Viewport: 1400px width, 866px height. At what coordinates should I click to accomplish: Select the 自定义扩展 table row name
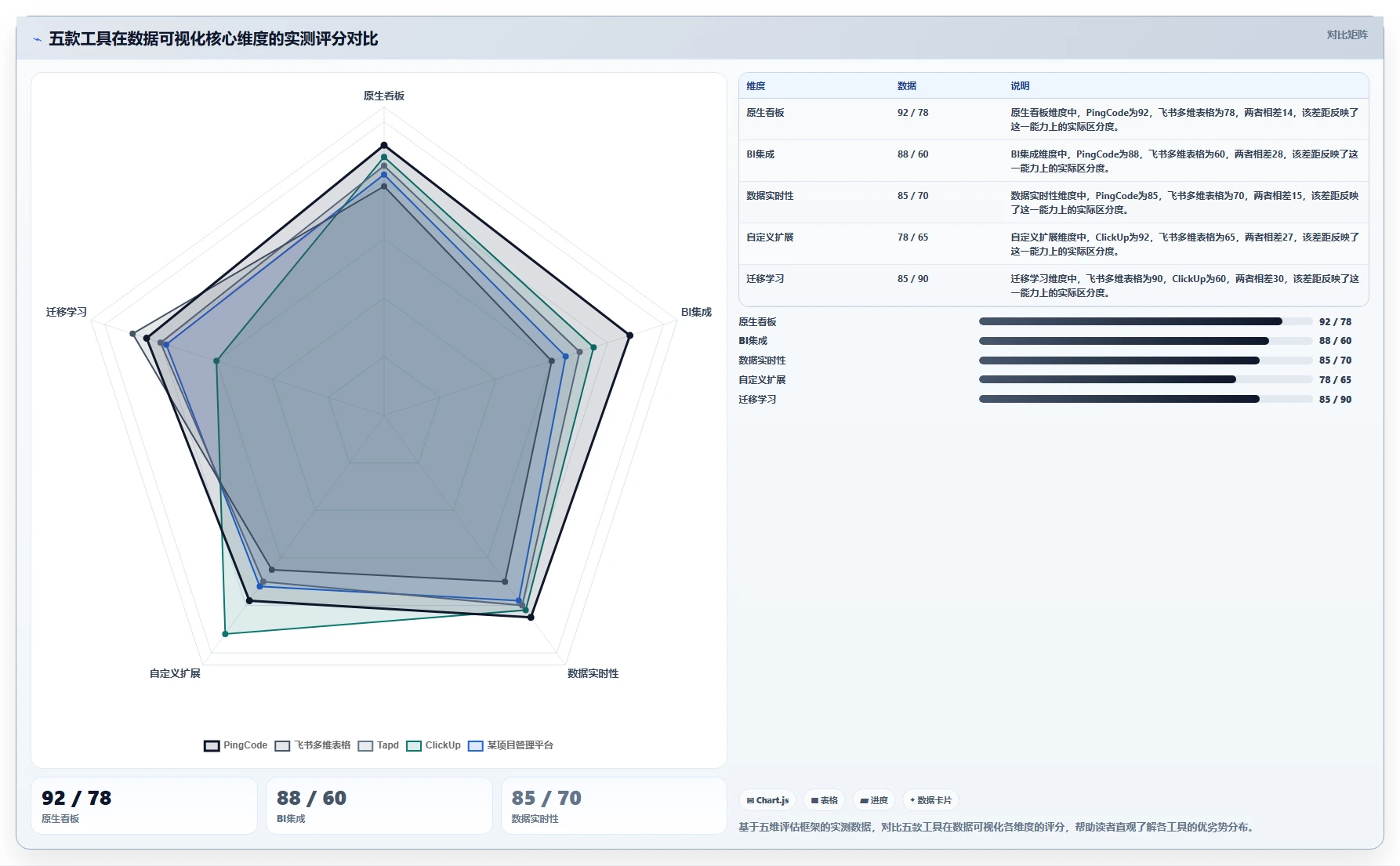tap(770, 237)
